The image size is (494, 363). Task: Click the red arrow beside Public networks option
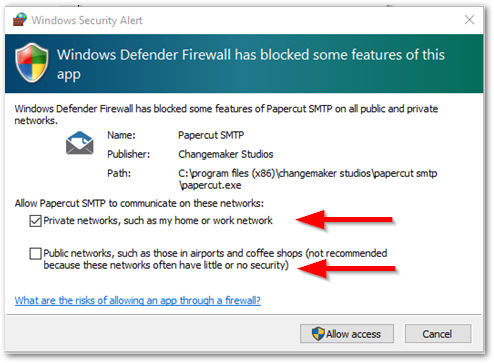coord(346,269)
